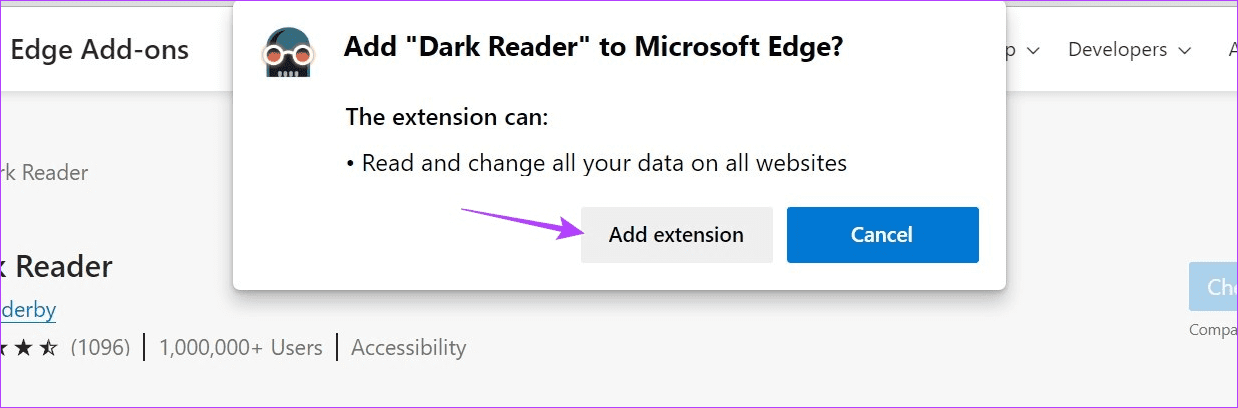Click the star rating icons
1238x408 pixels.
(x=29, y=348)
